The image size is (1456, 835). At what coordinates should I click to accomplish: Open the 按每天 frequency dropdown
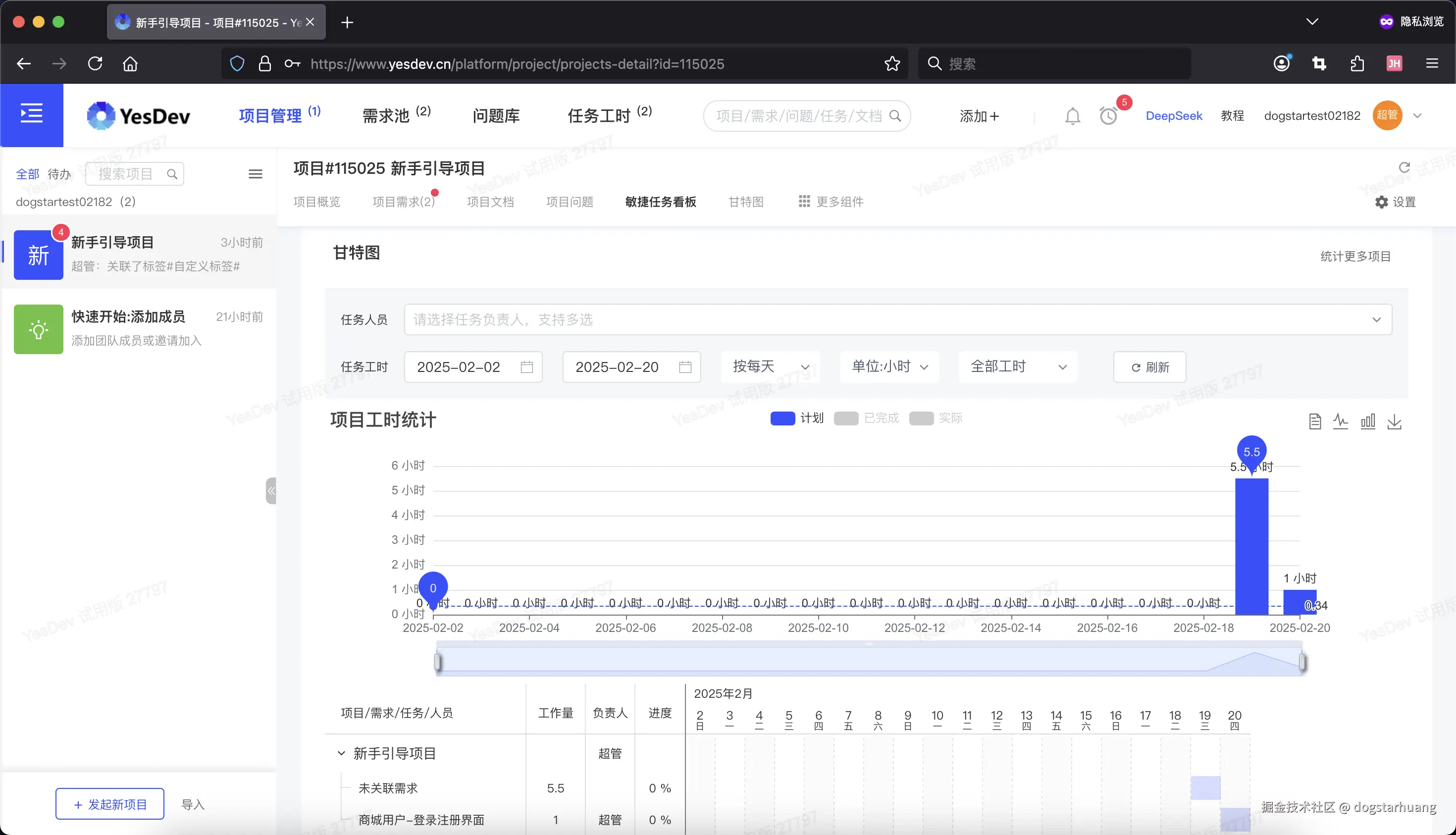[x=770, y=366]
